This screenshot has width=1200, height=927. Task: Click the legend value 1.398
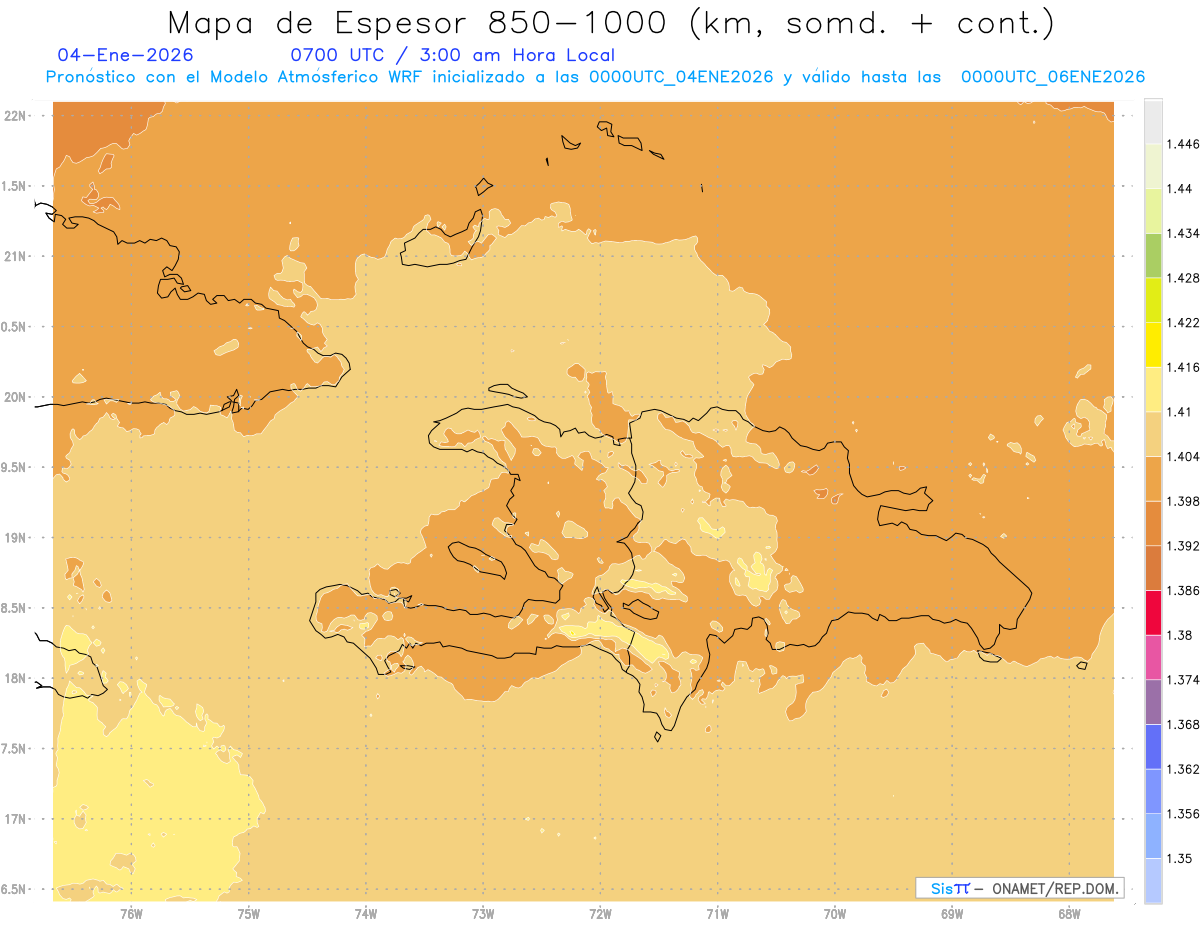(1184, 501)
